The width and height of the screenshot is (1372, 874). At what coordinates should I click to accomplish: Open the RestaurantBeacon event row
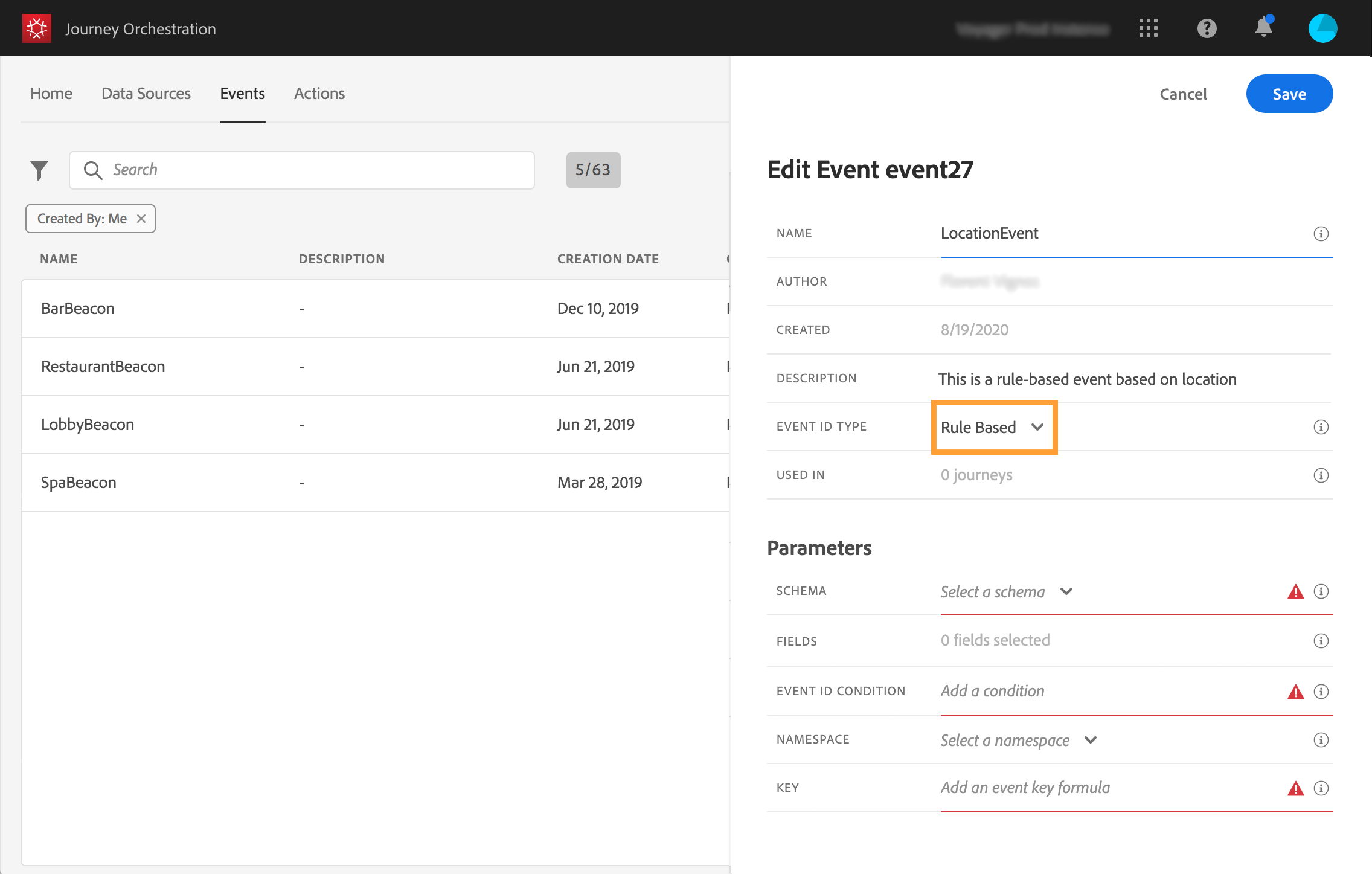point(103,367)
